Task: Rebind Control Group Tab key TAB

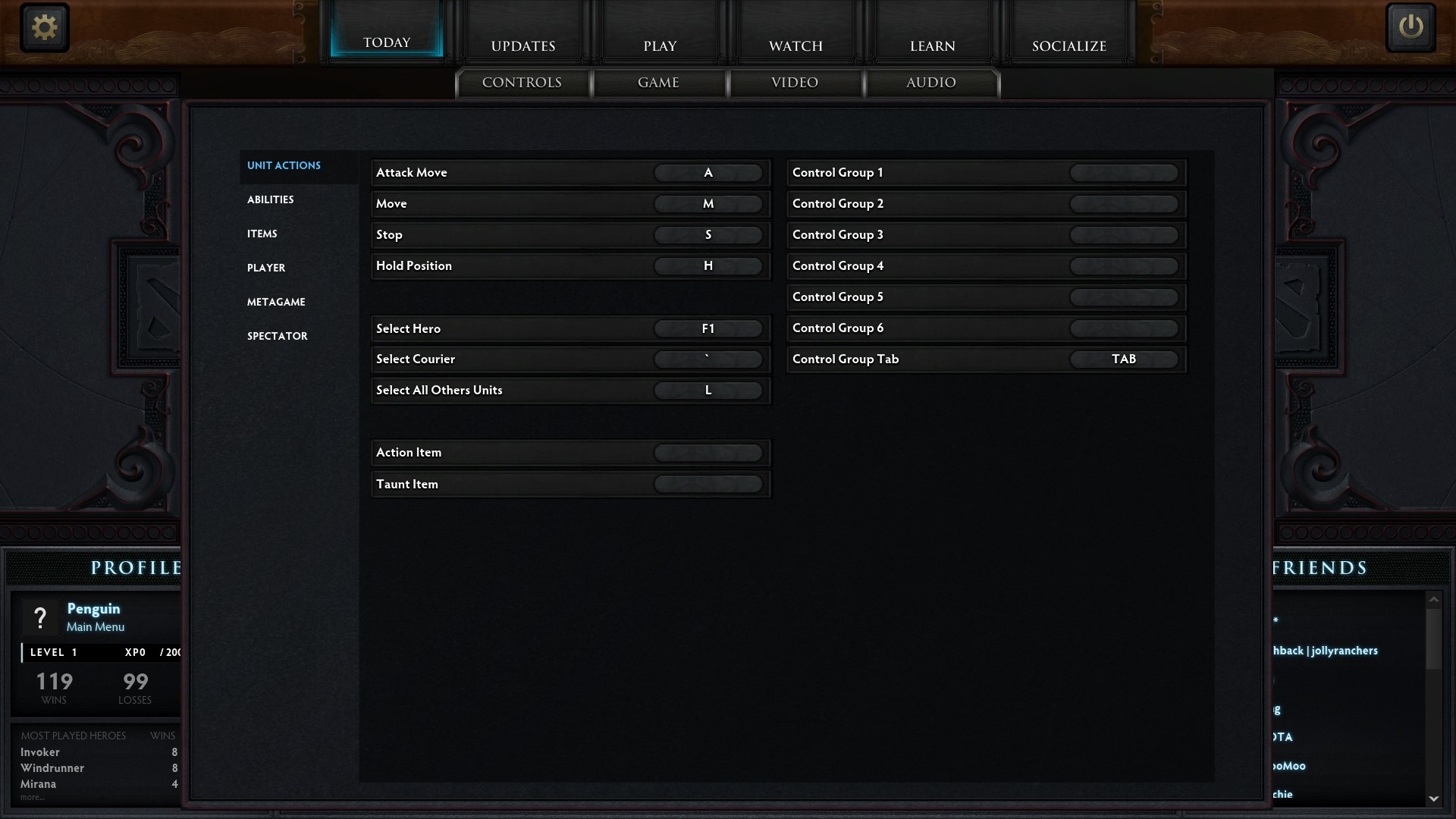Action: tap(1124, 359)
